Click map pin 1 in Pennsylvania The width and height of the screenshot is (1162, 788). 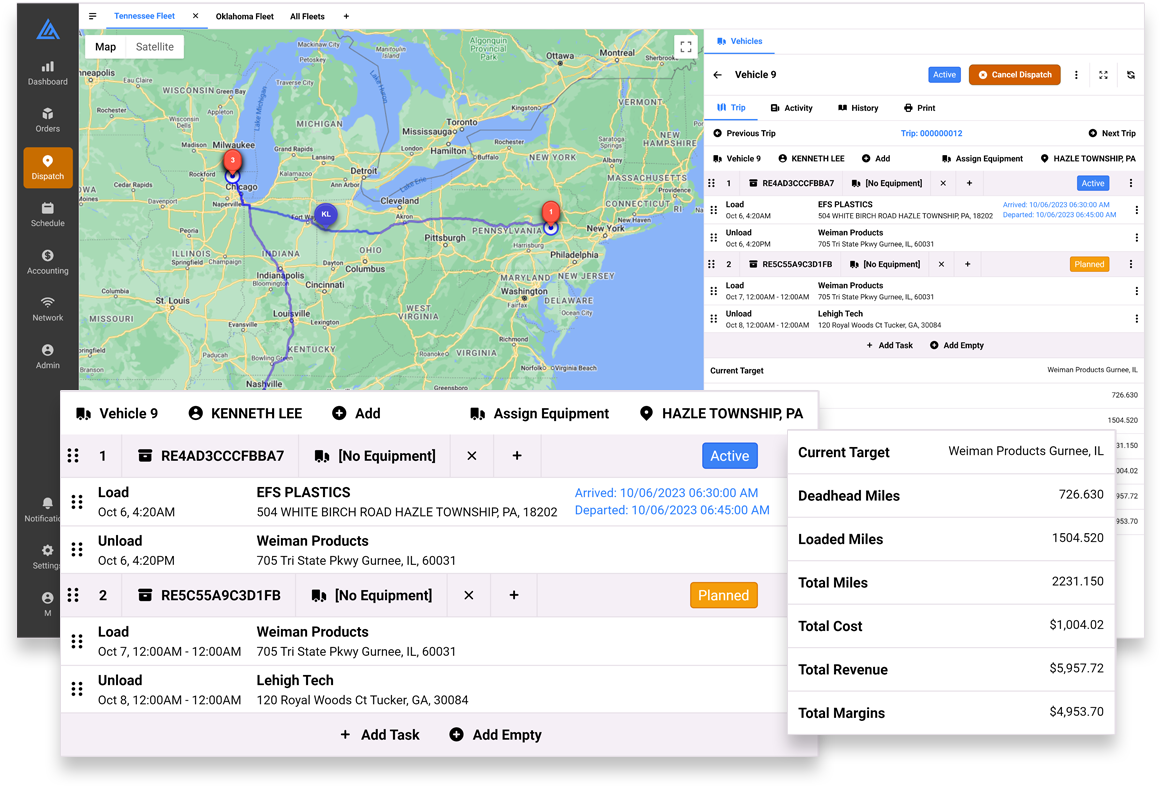coord(551,213)
